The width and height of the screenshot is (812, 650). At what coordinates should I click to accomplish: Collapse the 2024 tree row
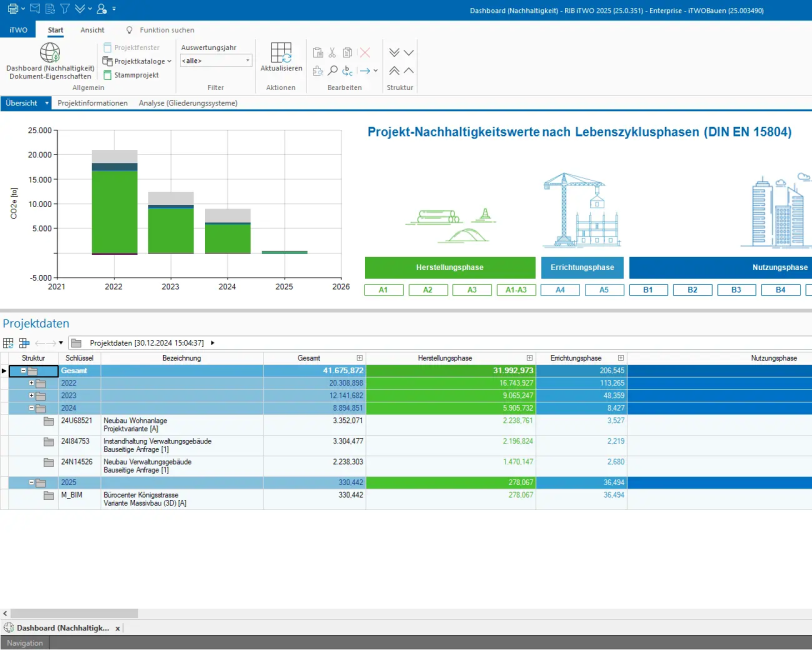click(x=32, y=408)
